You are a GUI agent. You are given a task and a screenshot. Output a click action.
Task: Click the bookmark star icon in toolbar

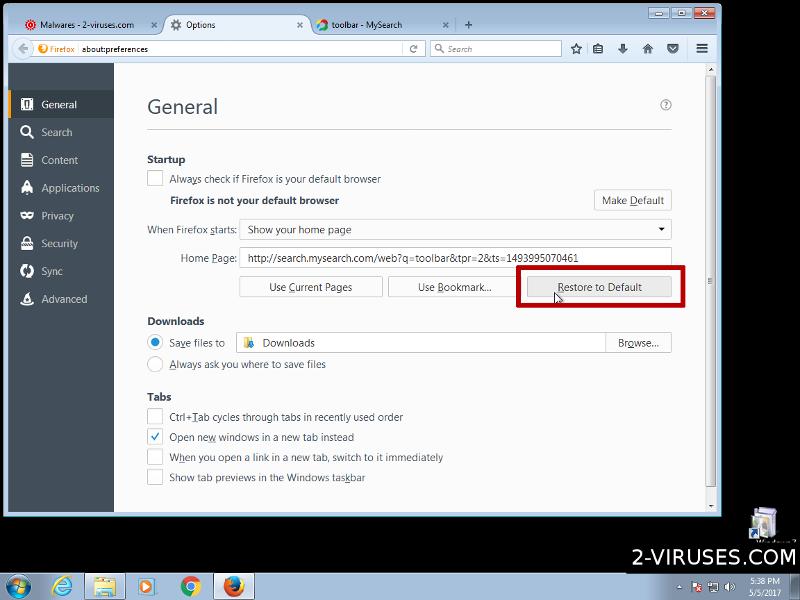(576, 48)
